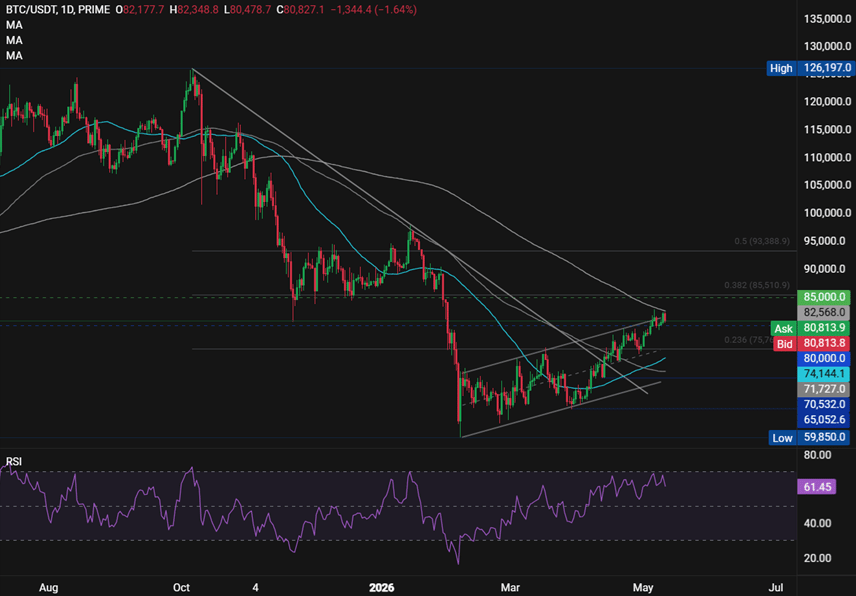This screenshot has height=596, width=856.
Task: Select the blue 65,052.6 price line label
Action: 824,420
